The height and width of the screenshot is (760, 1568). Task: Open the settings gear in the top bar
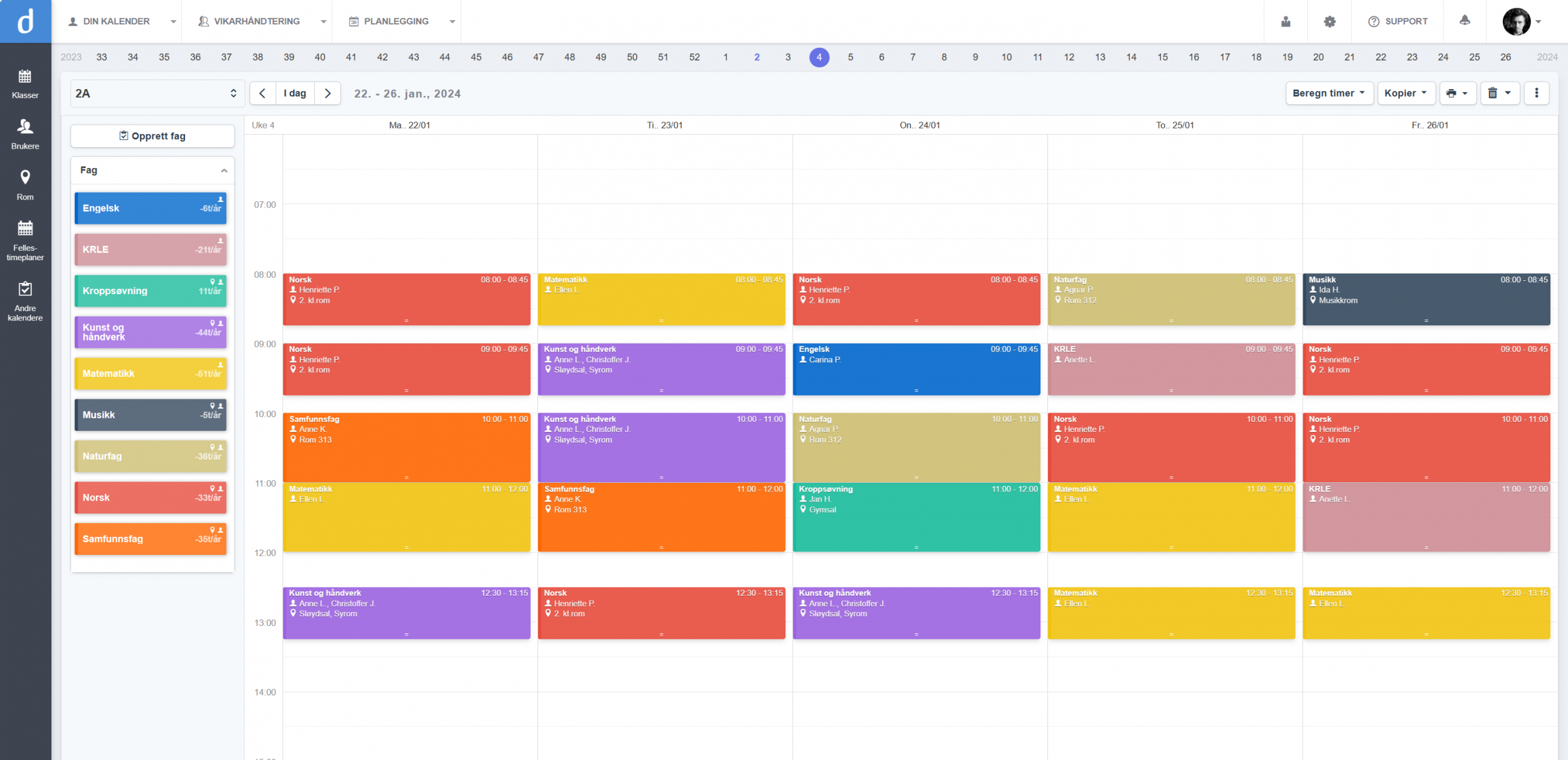(x=1328, y=21)
